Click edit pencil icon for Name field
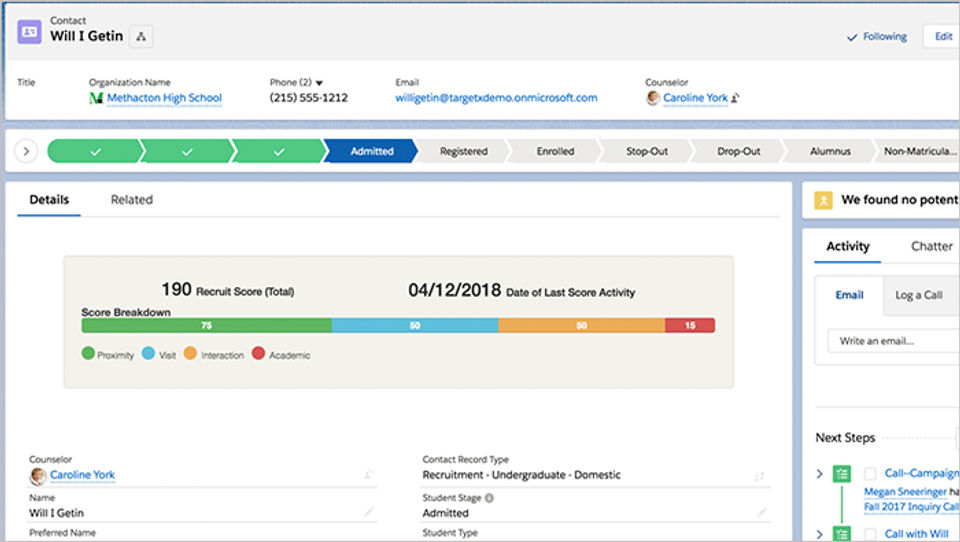The width and height of the screenshot is (960, 542). pos(369,512)
